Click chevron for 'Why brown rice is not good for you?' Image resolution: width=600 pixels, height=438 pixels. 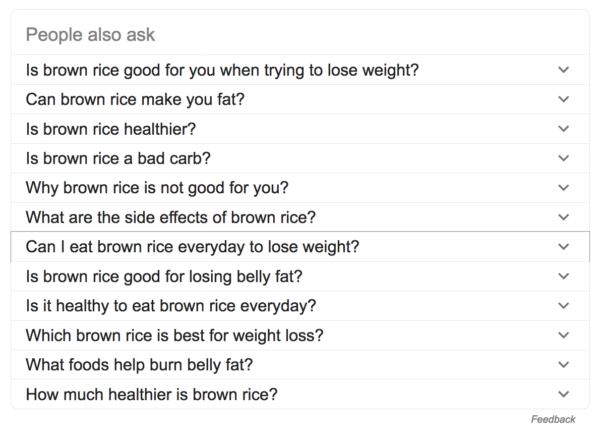(563, 188)
